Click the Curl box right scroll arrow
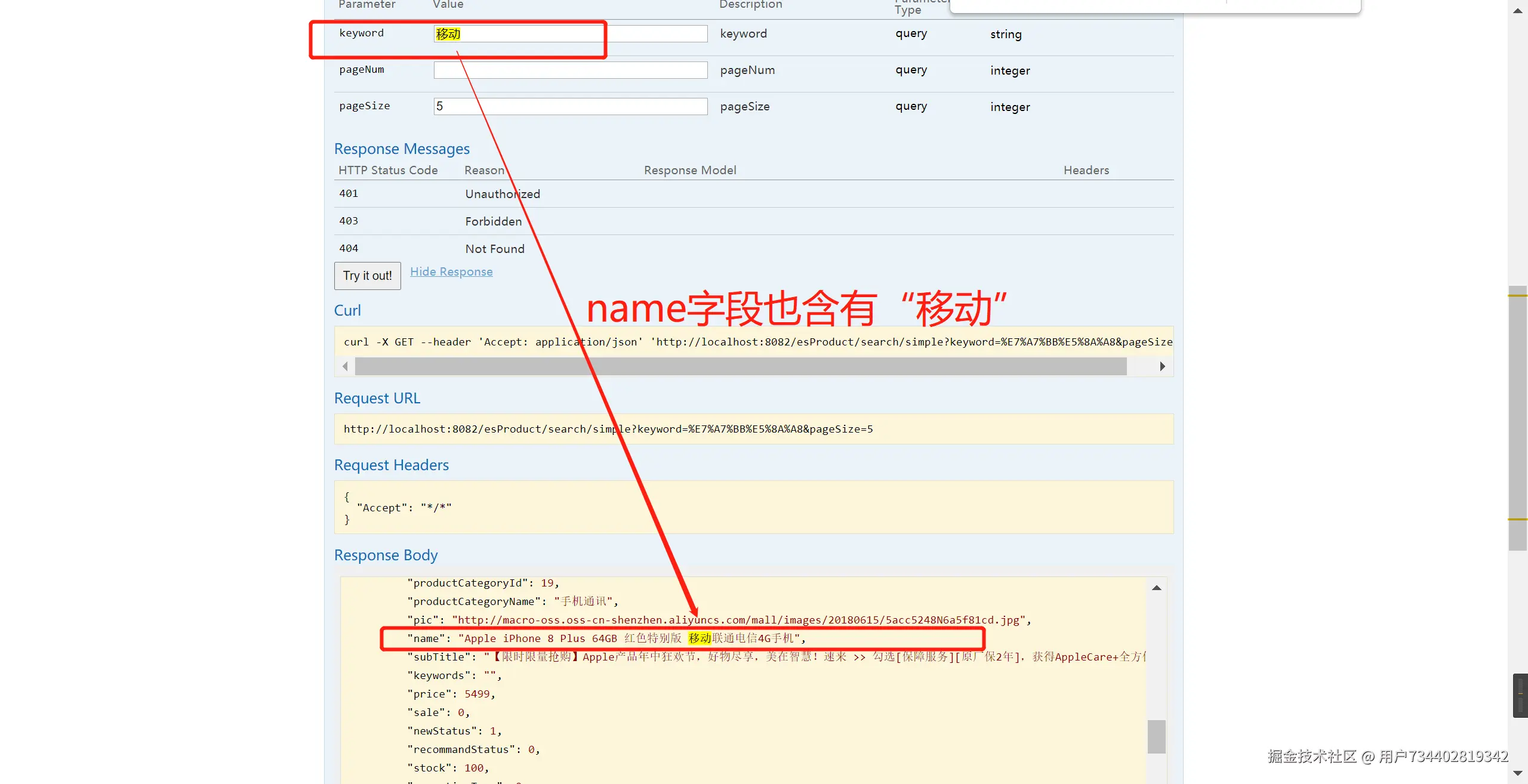 (x=1162, y=366)
